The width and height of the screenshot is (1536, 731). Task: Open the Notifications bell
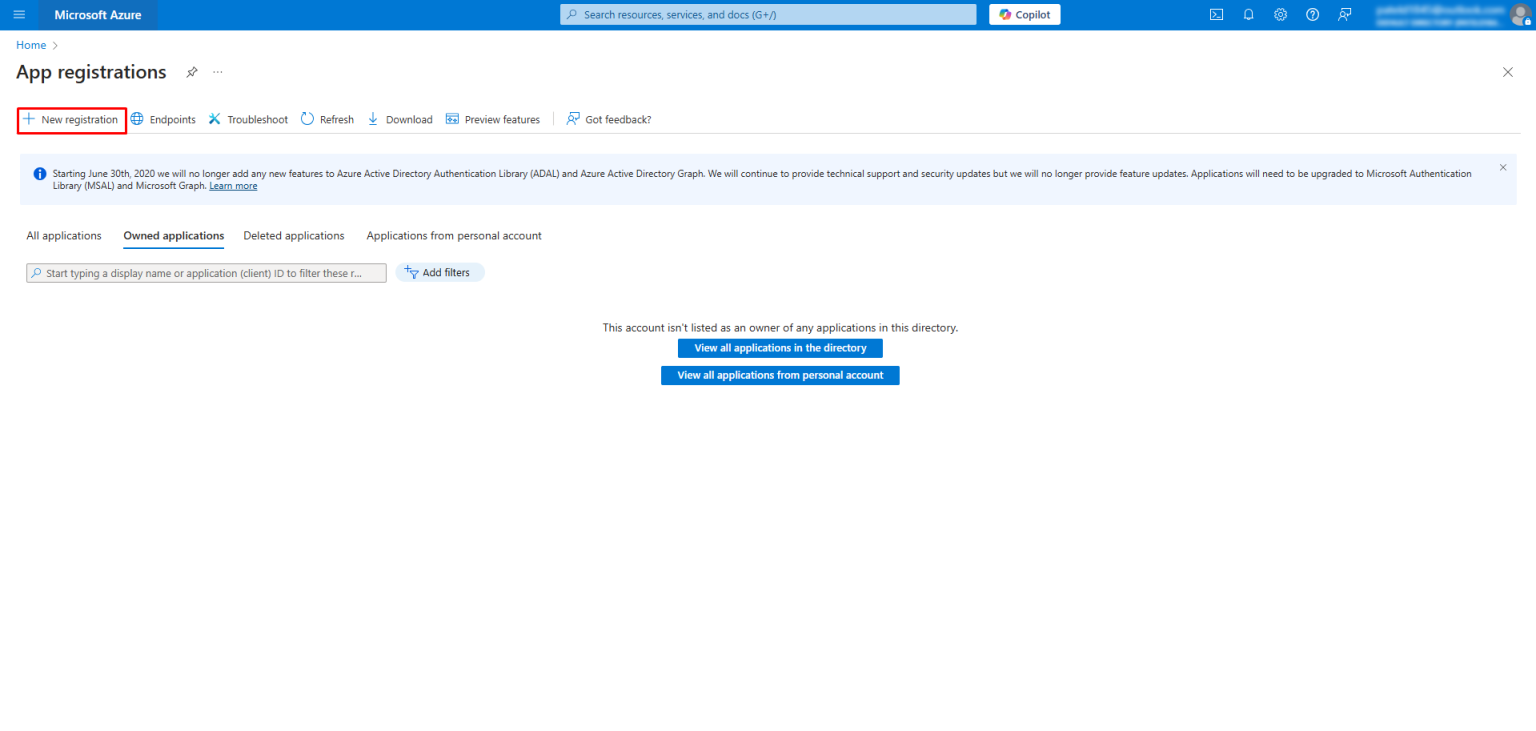(x=1248, y=14)
